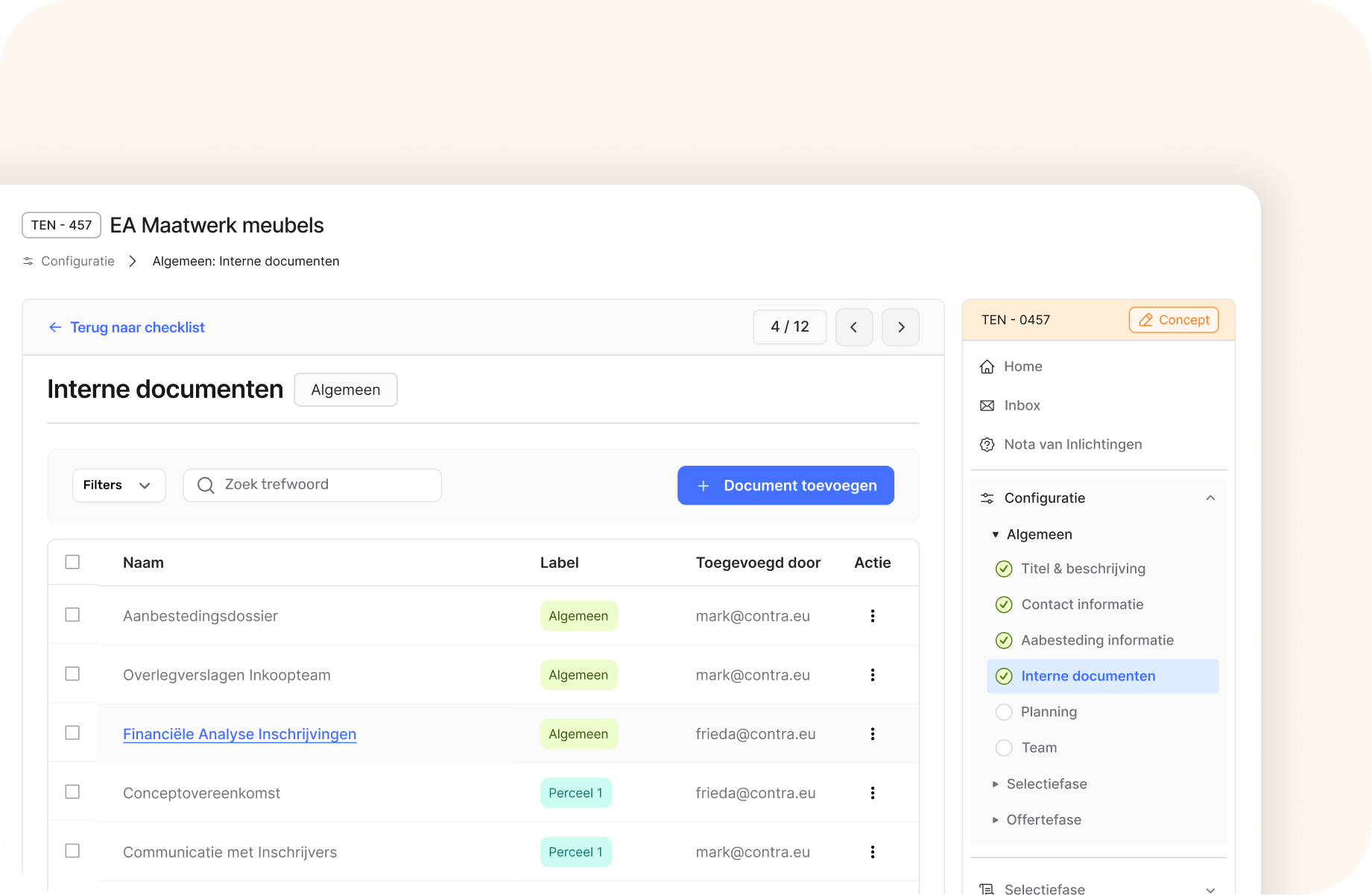Click Document toevoegen button
Viewport: 1372px width, 895px height.
(785, 485)
